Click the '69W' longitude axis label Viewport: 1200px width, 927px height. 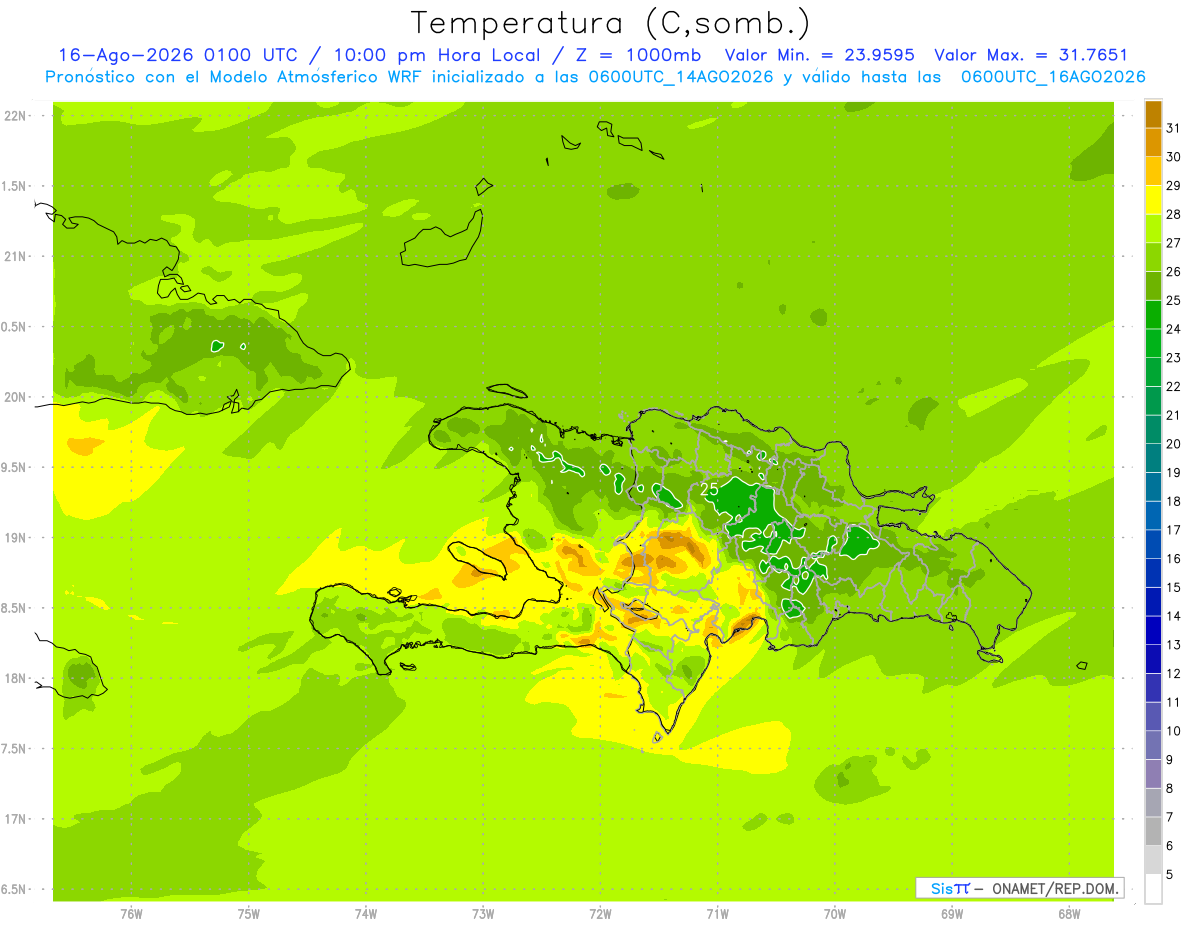[x=952, y=914]
